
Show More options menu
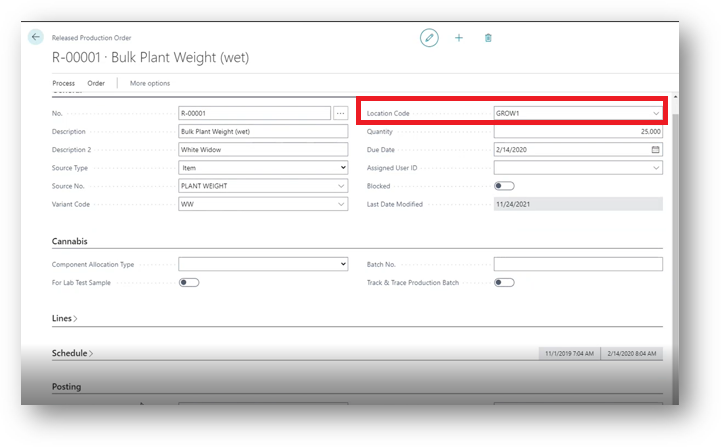[x=150, y=83]
